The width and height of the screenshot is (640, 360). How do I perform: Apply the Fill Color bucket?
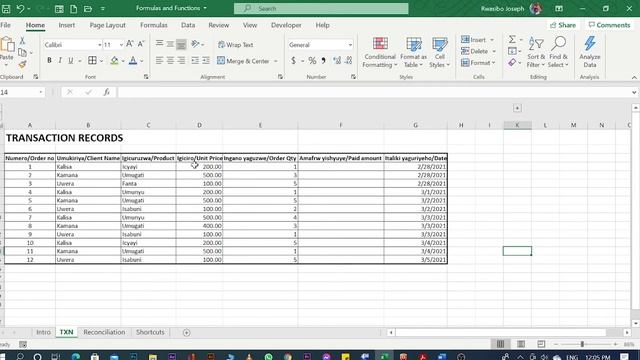tap(114, 61)
